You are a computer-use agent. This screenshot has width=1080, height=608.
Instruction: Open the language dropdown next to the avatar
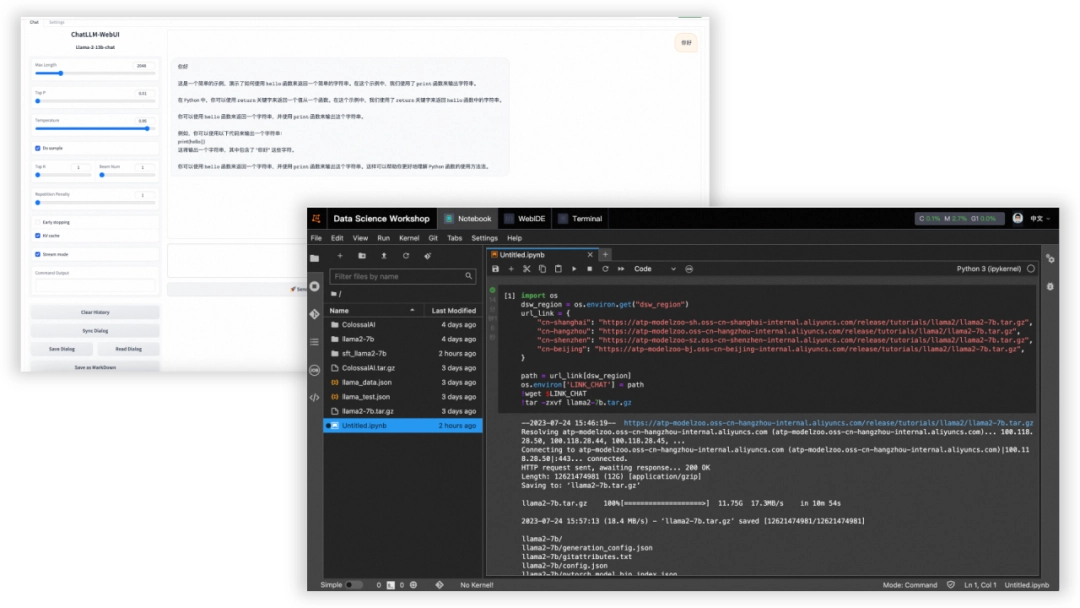pos(1041,218)
